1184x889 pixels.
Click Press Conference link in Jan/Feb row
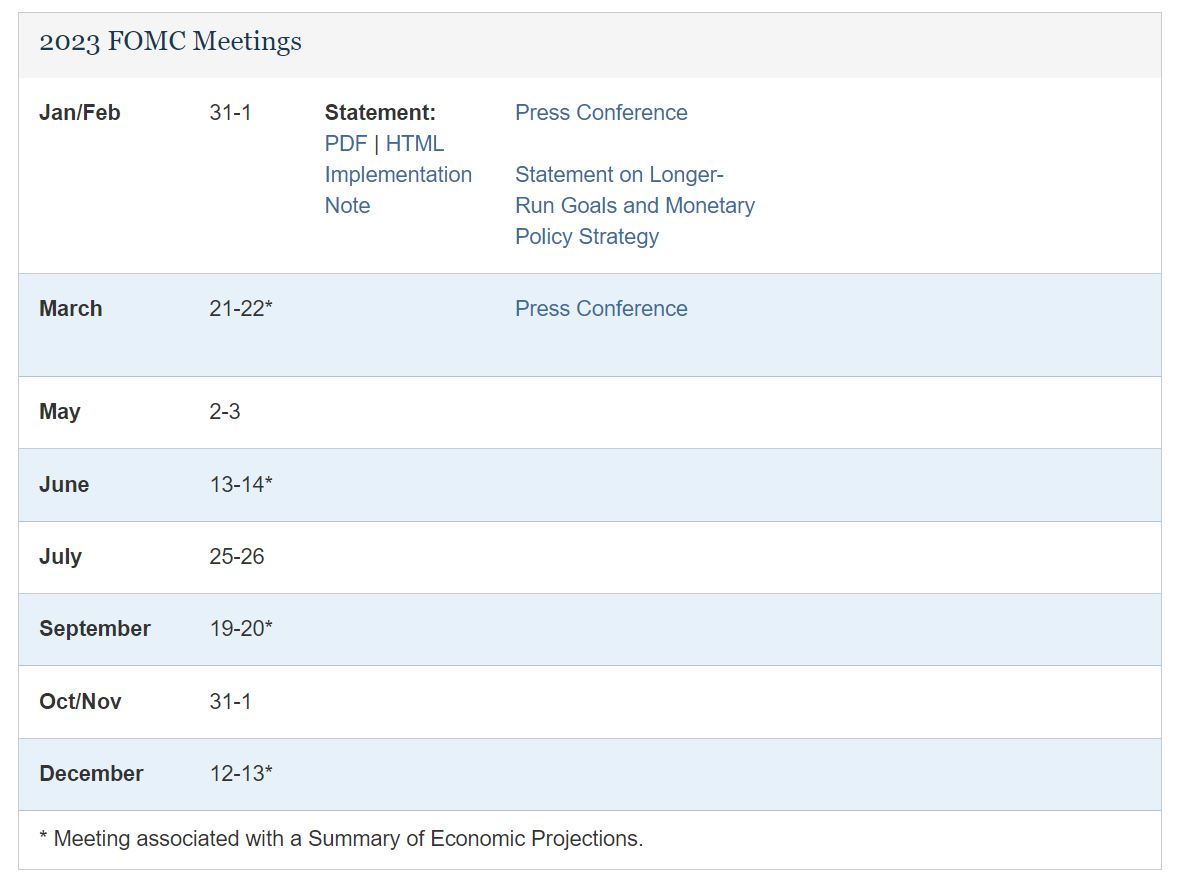600,113
